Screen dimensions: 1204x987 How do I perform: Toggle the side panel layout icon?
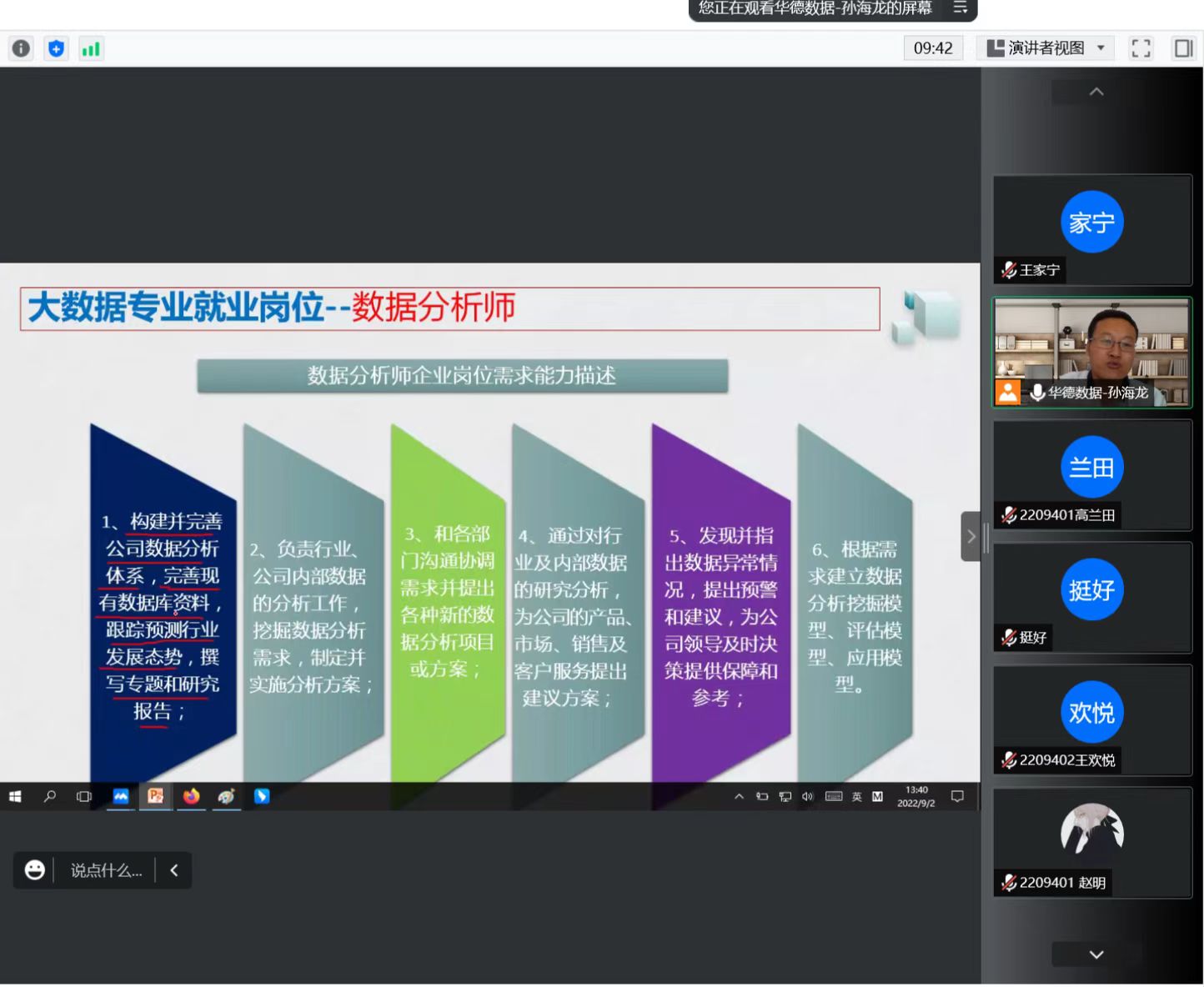click(1183, 48)
